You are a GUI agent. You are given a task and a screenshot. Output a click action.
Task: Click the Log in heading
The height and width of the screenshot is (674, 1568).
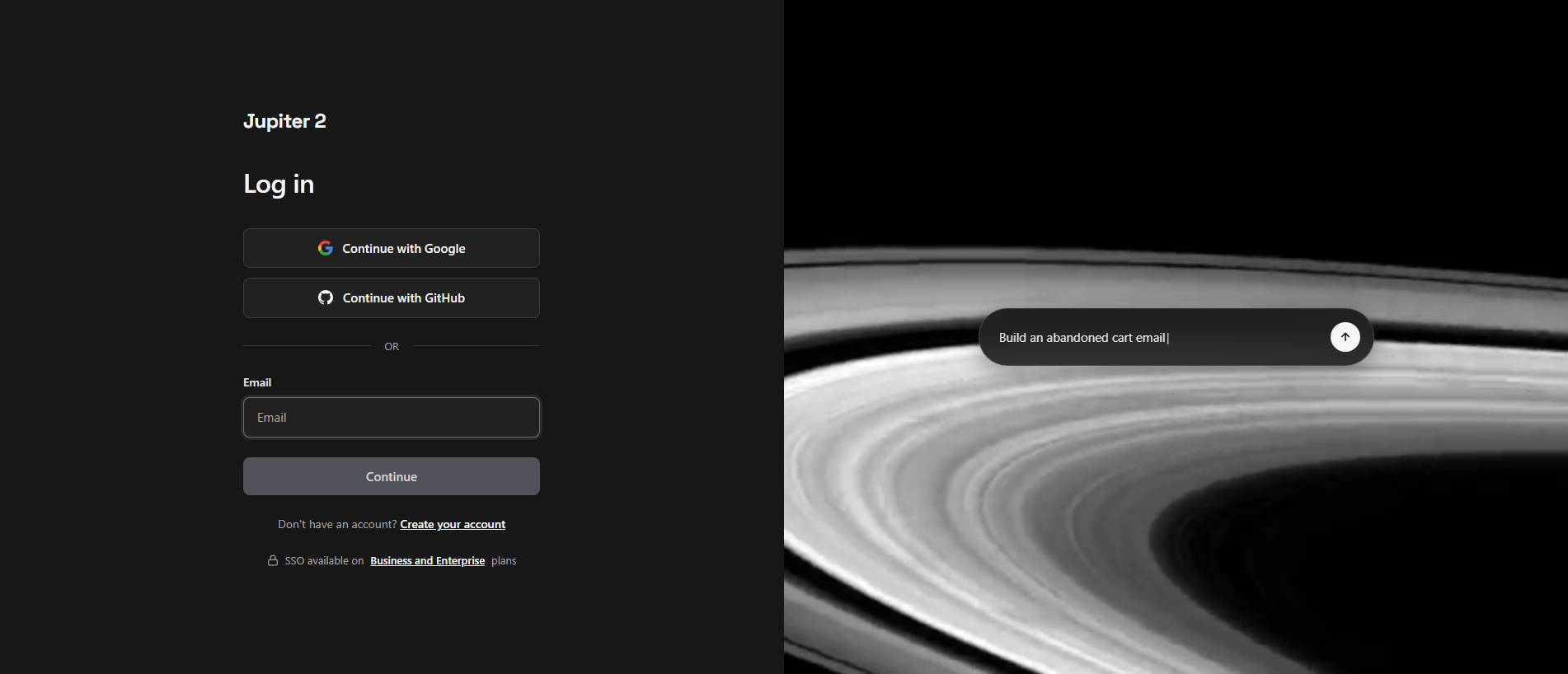[x=279, y=184]
